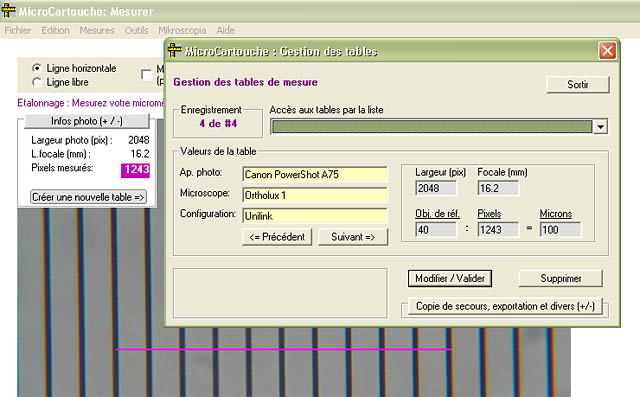Close the Gestion des tables dialog
The width and height of the screenshot is (640, 397).
point(607,51)
